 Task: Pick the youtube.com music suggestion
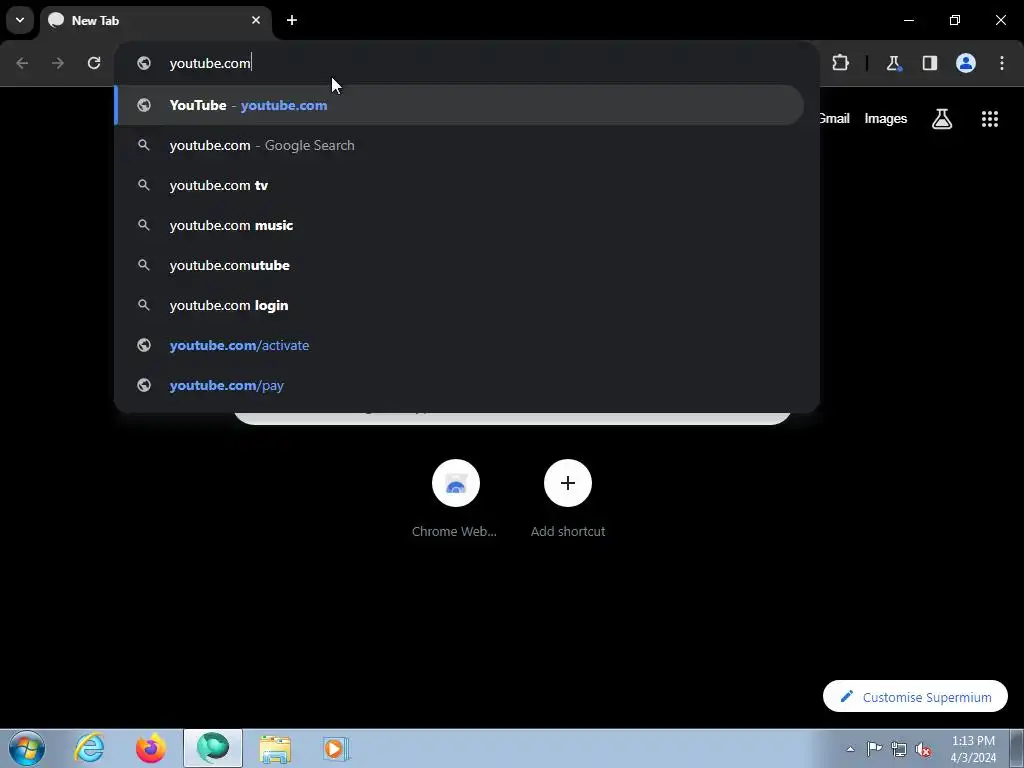(x=459, y=225)
